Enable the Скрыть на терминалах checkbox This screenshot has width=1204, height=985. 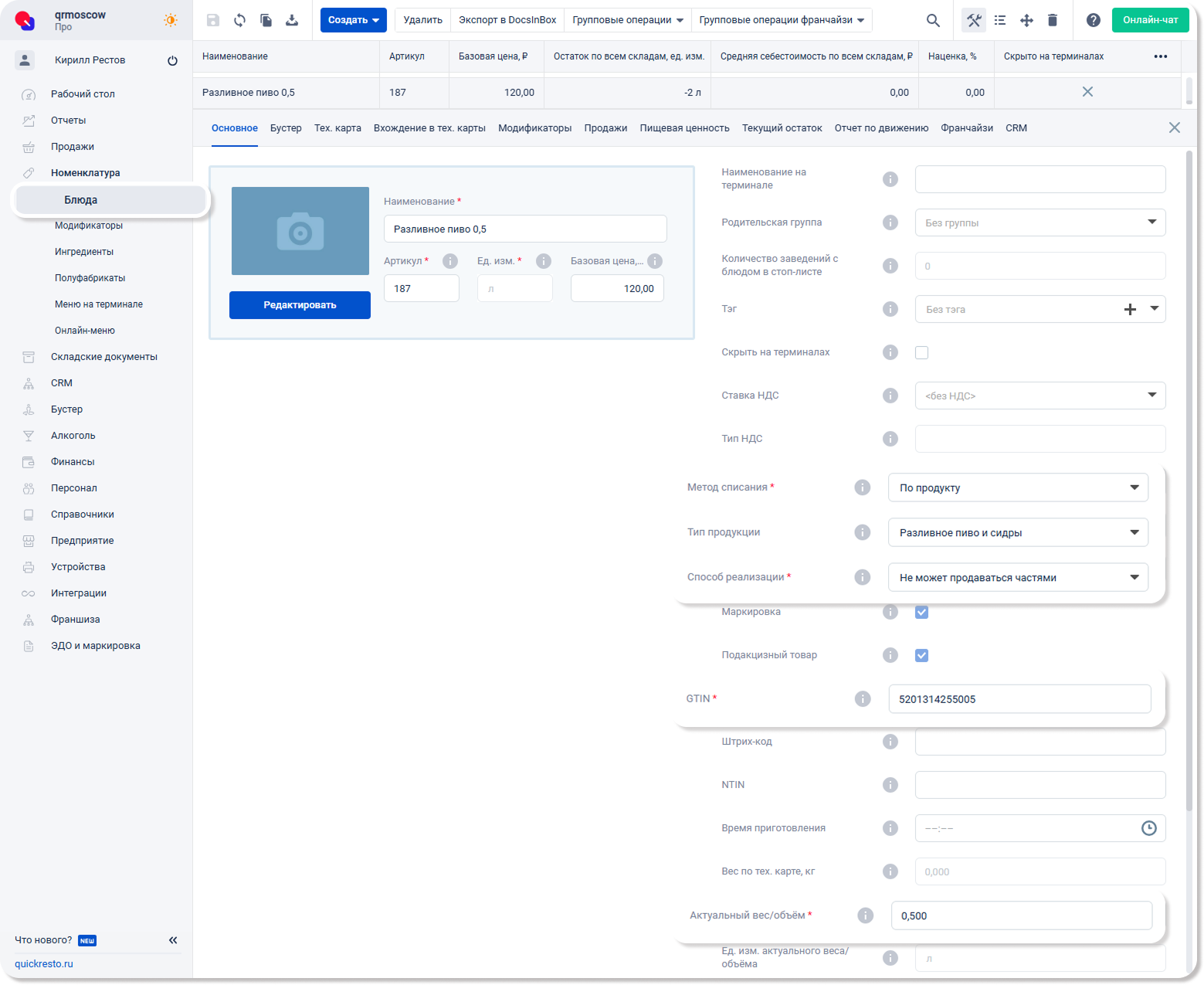(x=921, y=352)
